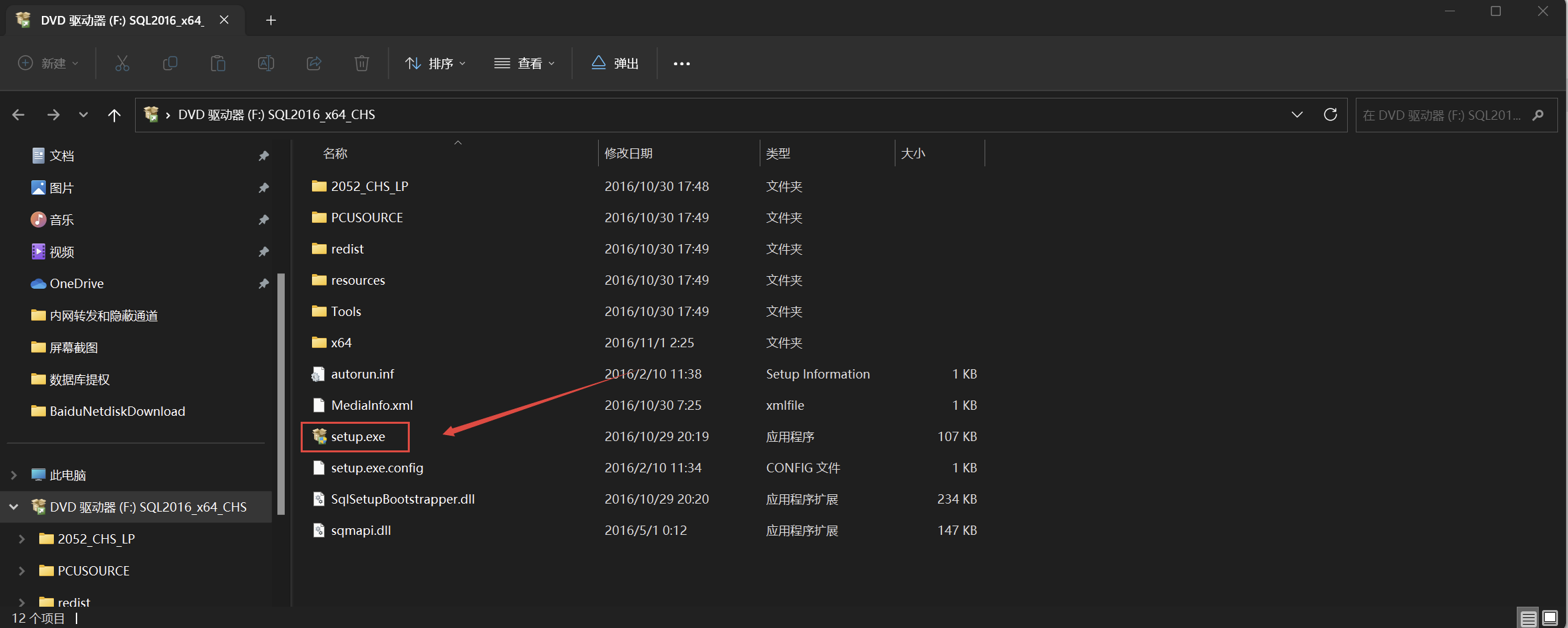Open the 新建 dropdown menu
Image resolution: width=1568 pixels, height=628 pixels.
[48, 63]
